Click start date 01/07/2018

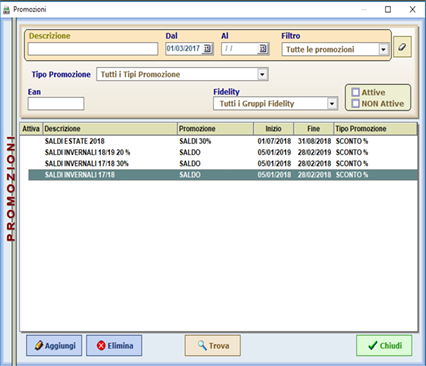274,141
